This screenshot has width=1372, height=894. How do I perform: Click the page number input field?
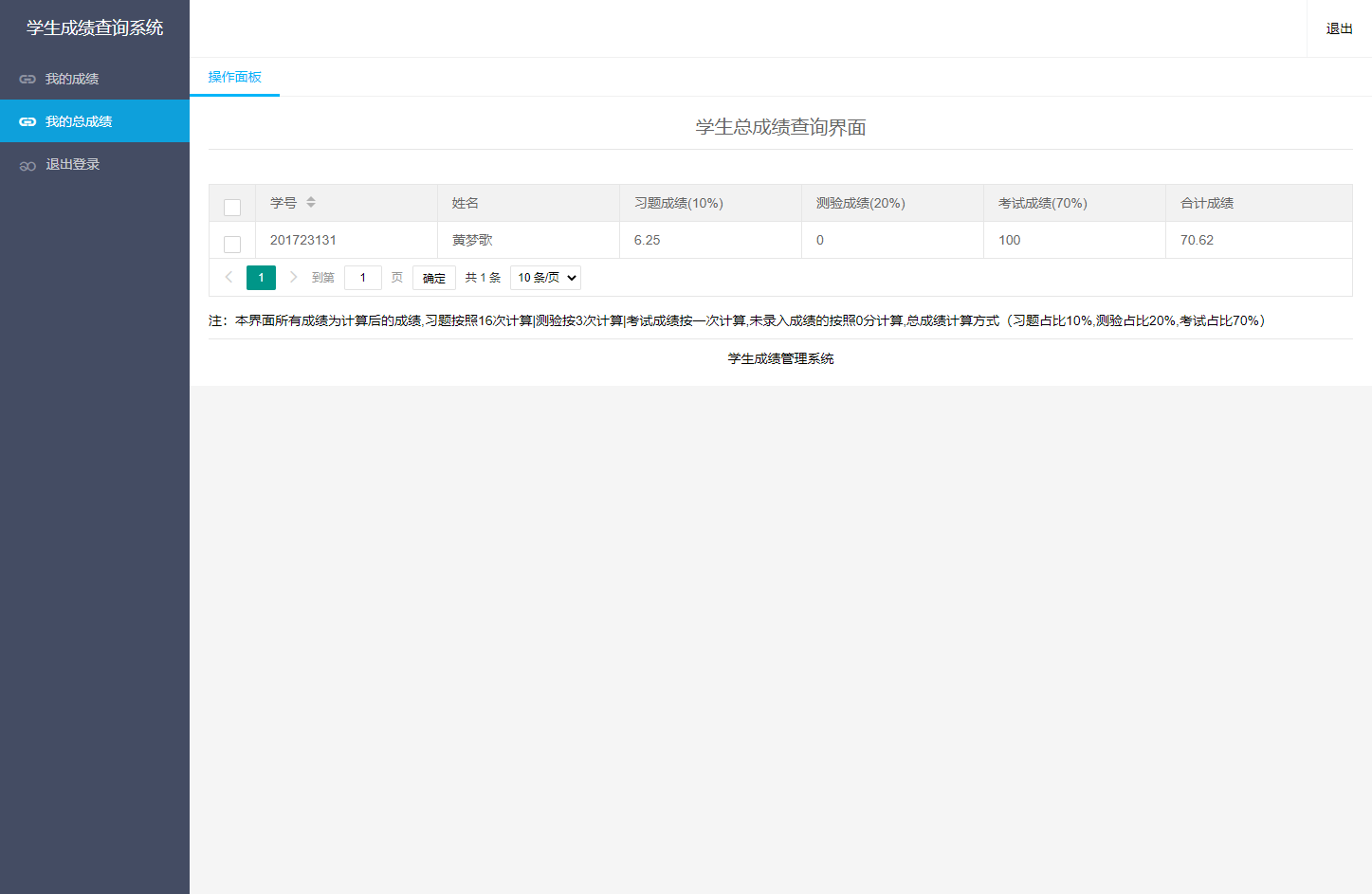362,277
